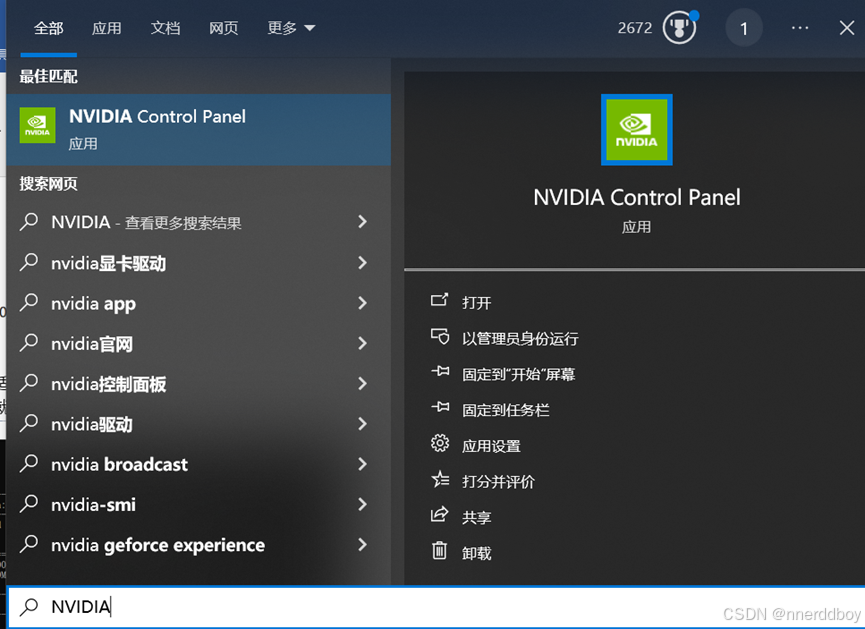Click rewards trophy medal icon
The image size is (865, 629).
[680, 28]
